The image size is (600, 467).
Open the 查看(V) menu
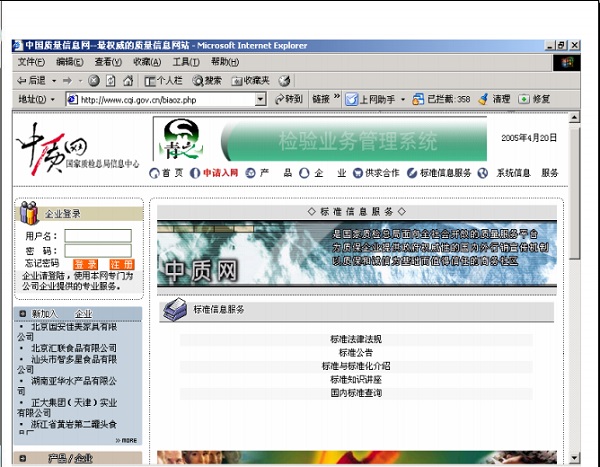click(108, 62)
